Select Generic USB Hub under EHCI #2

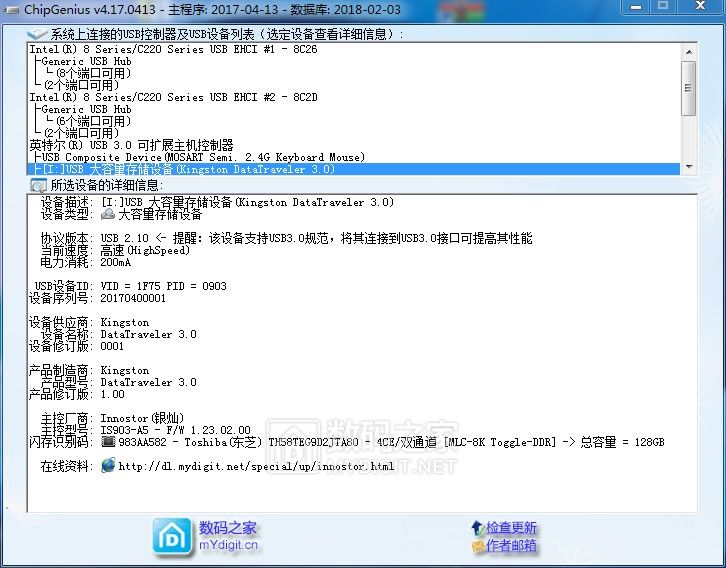[x=86, y=109]
